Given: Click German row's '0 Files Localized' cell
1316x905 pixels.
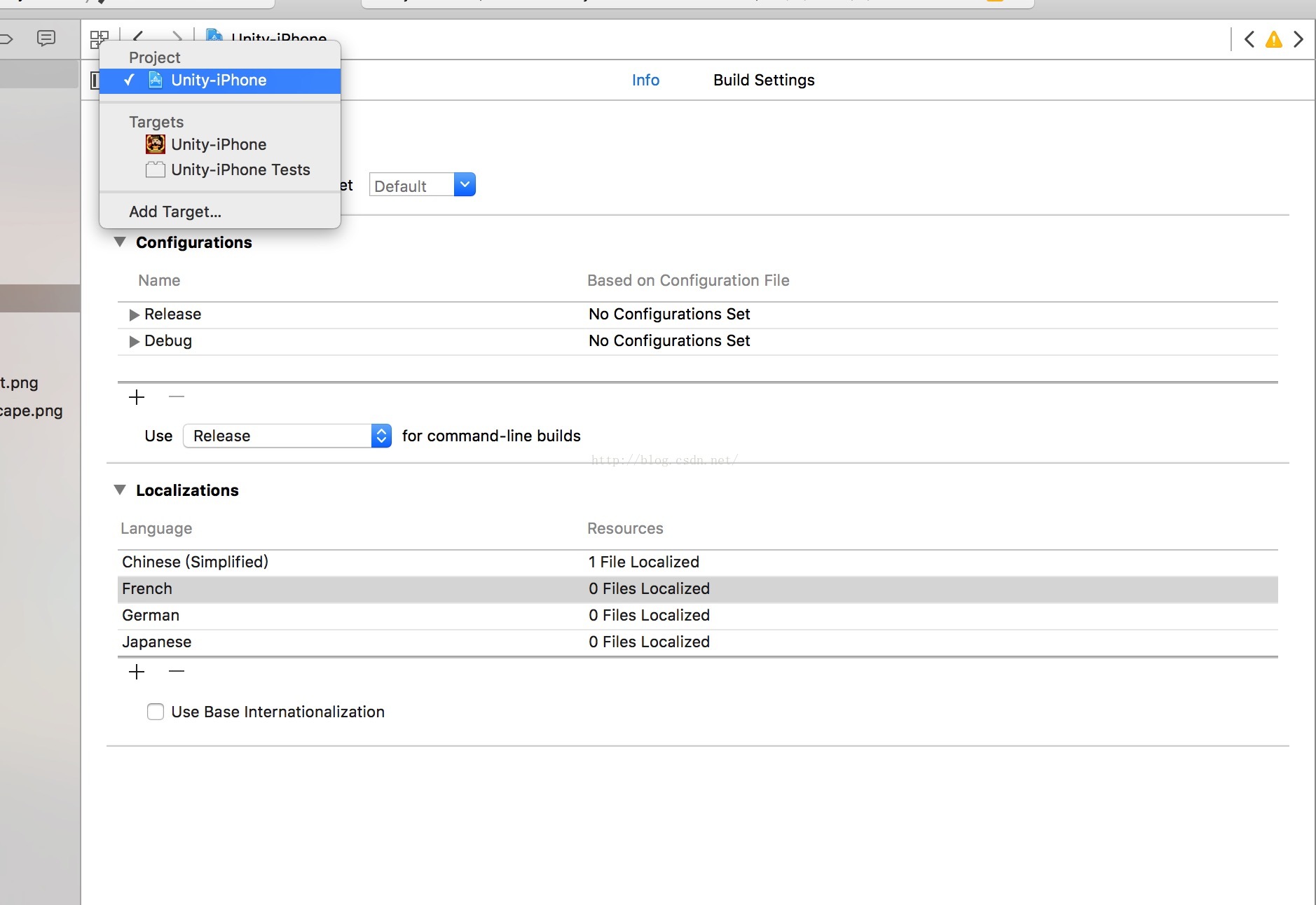Looking at the screenshot, I should point(649,615).
